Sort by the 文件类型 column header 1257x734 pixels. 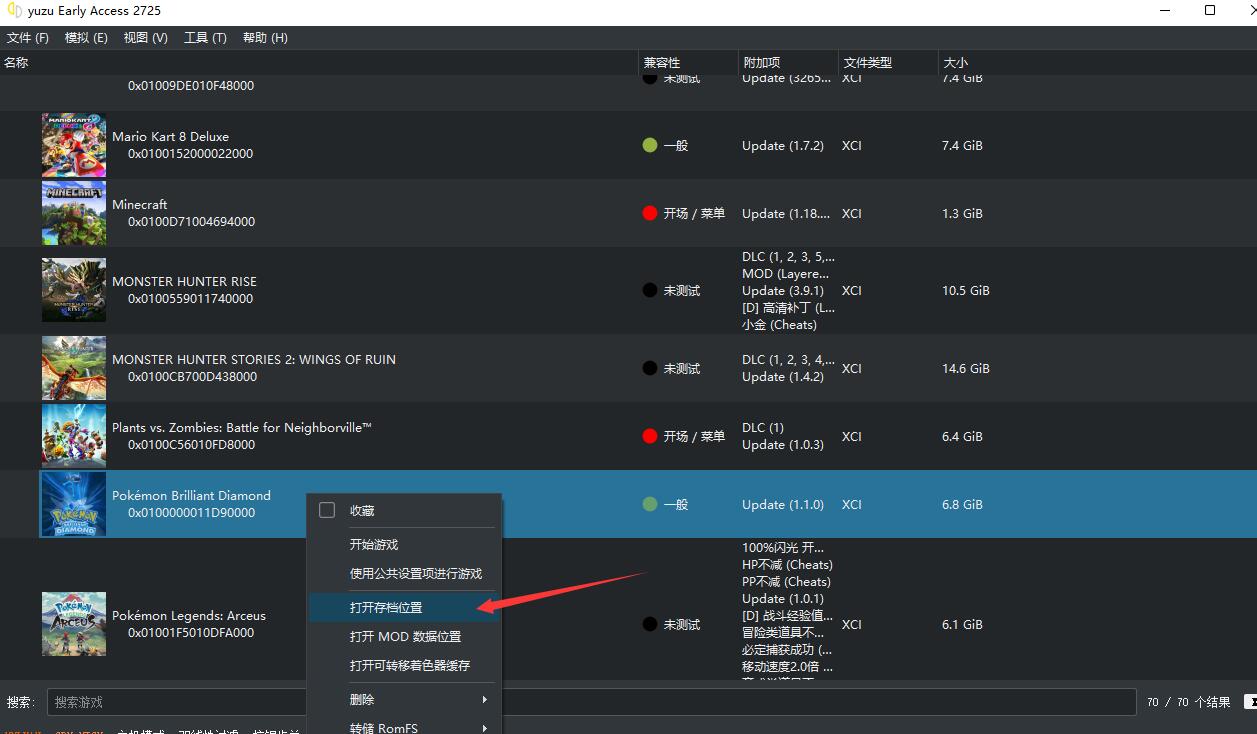coord(888,62)
